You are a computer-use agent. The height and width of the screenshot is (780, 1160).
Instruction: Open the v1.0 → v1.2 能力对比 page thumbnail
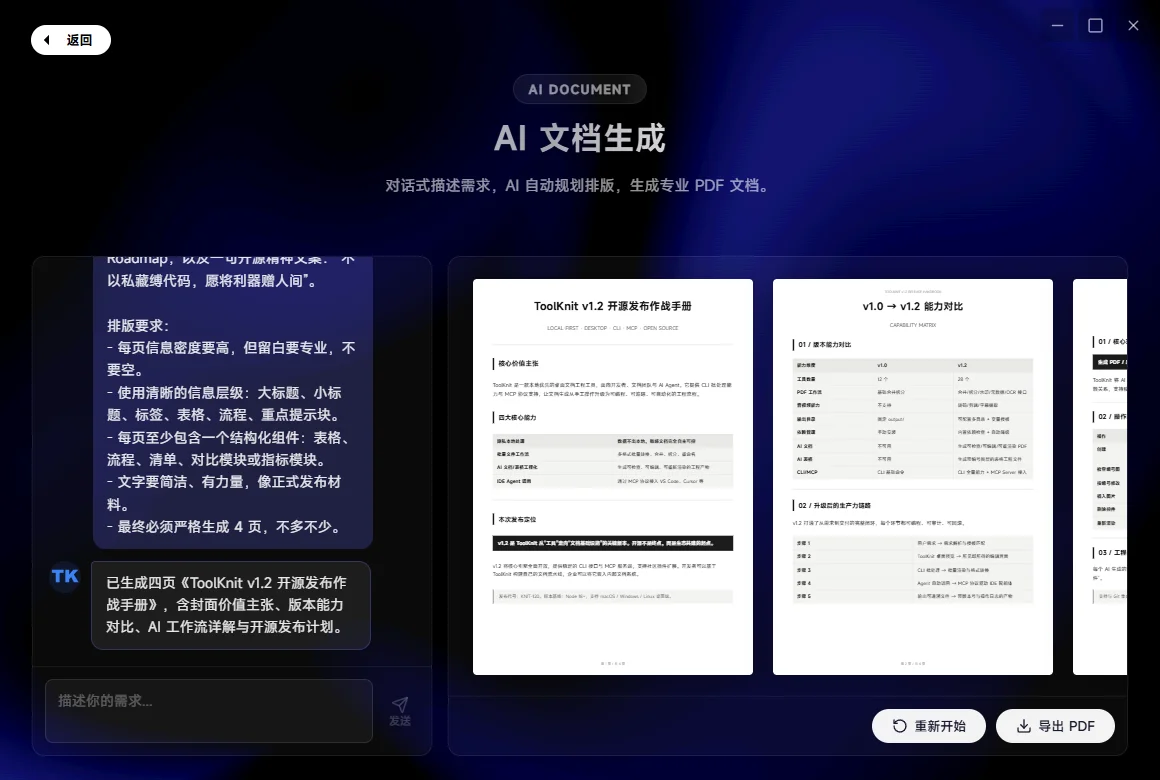click(912, 477)
